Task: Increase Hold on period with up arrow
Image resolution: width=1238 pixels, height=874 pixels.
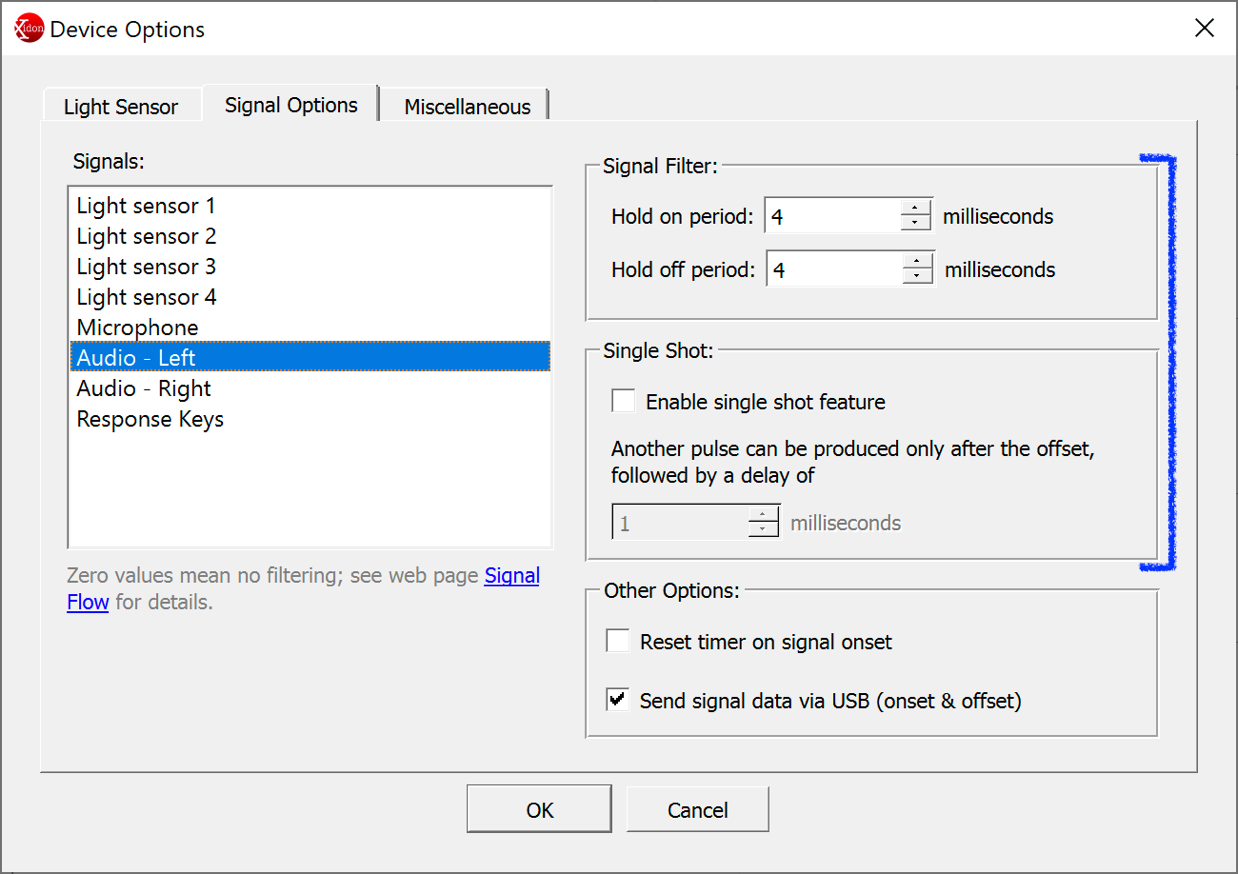Action: click(x=916, y=208)
